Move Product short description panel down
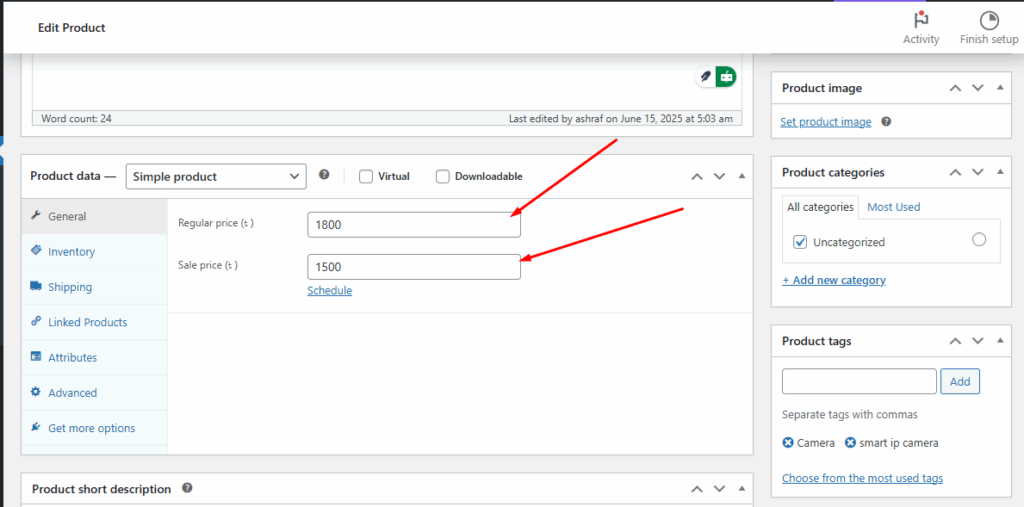The image size is (1024, 507). (720, 489)
